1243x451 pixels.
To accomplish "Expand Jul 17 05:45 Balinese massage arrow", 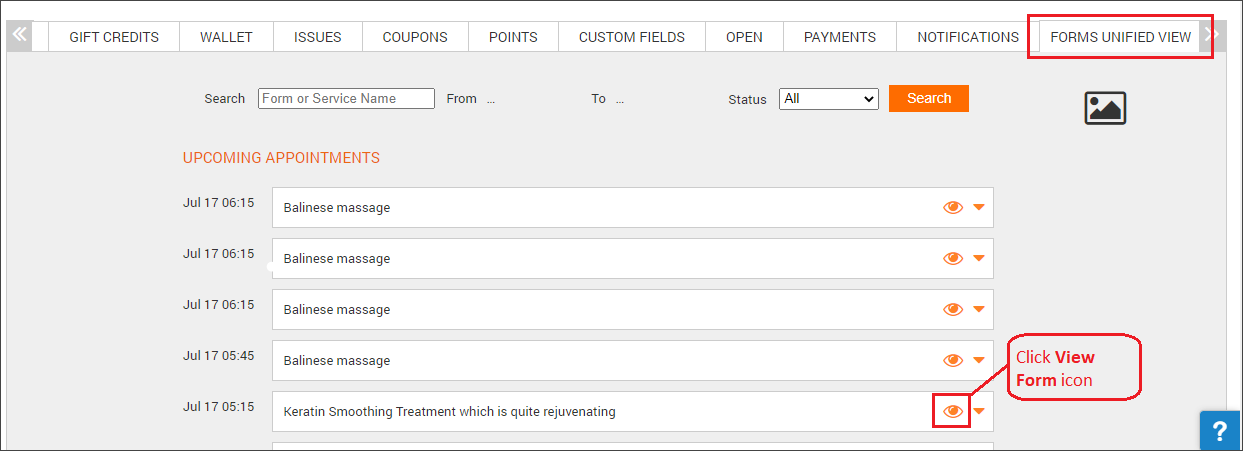I will 979,360.
